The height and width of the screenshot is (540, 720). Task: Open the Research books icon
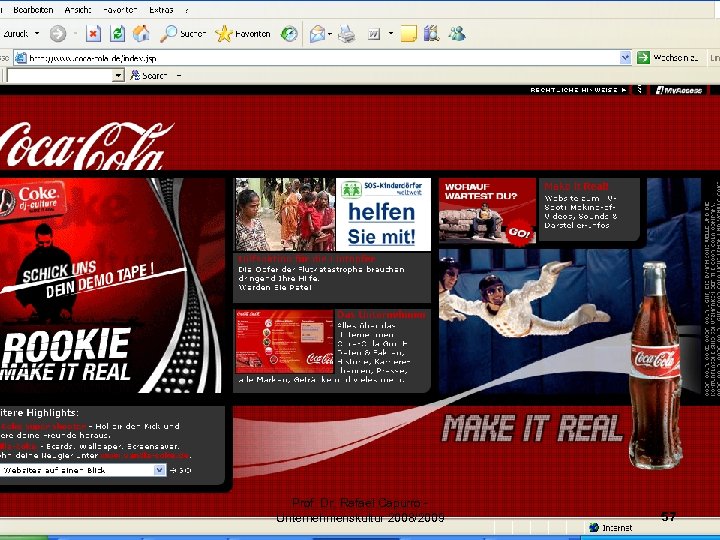point(431,34)
